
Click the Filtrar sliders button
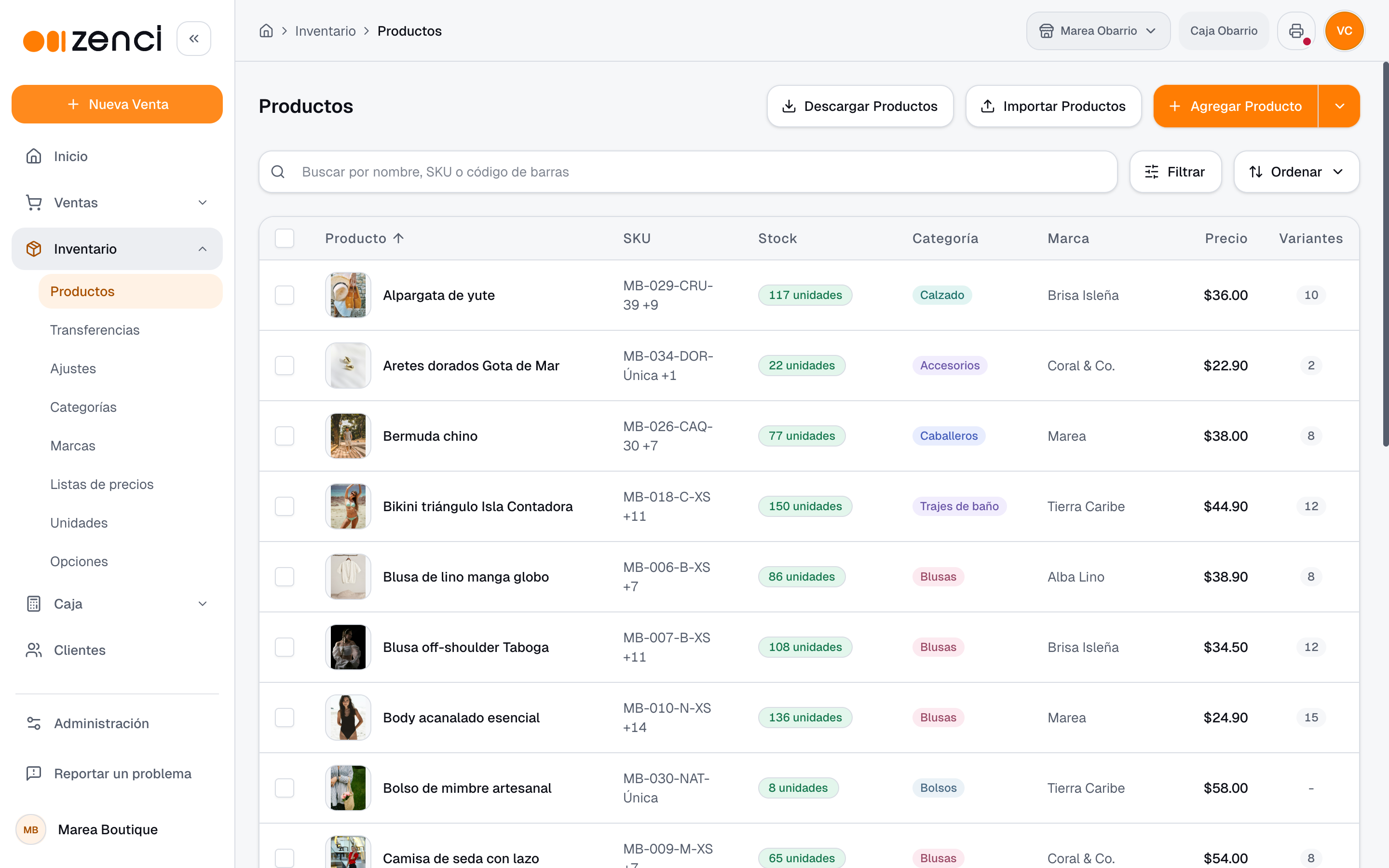1175,172
